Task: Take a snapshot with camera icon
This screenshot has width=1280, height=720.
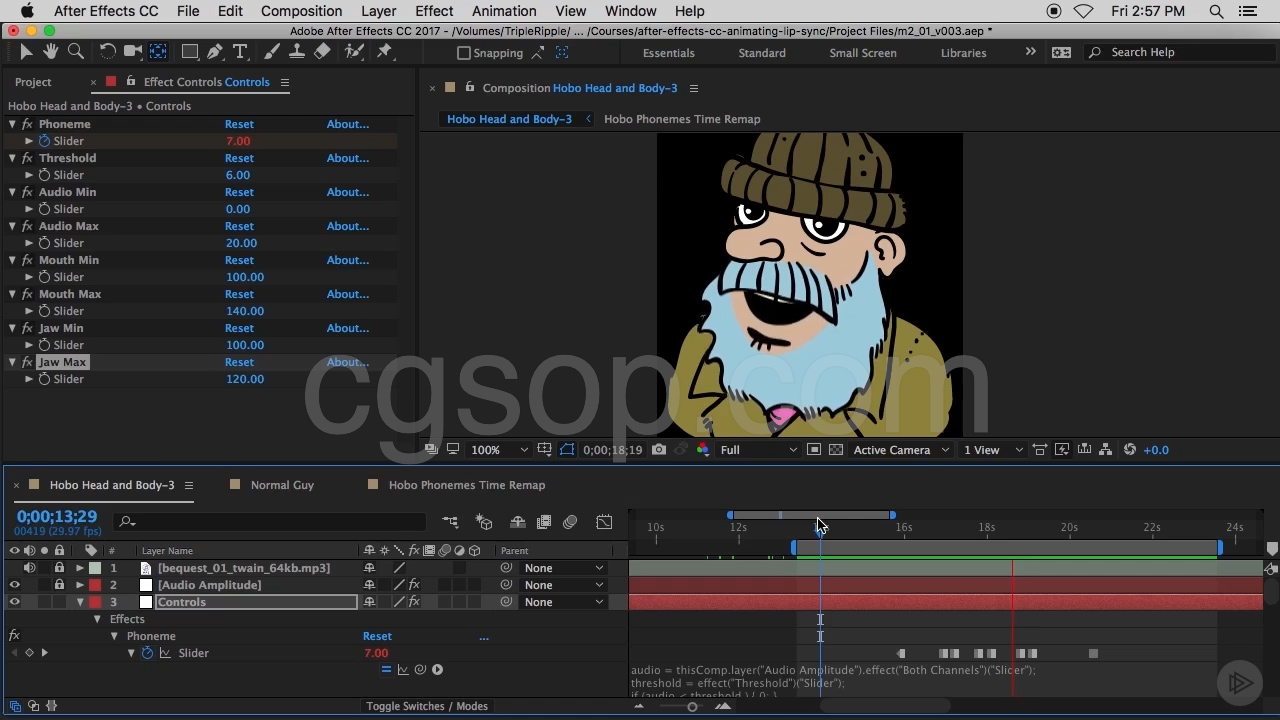Action: click(x=659, y=450)
